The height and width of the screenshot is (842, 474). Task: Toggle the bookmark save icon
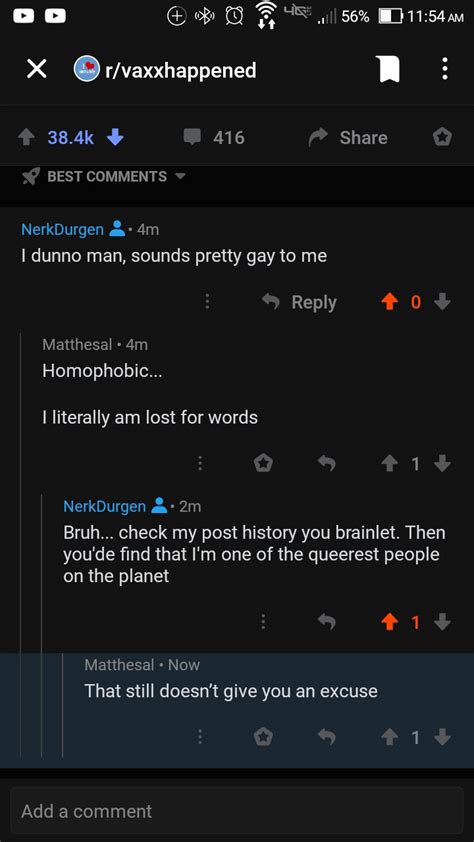[x=390, y=69]
